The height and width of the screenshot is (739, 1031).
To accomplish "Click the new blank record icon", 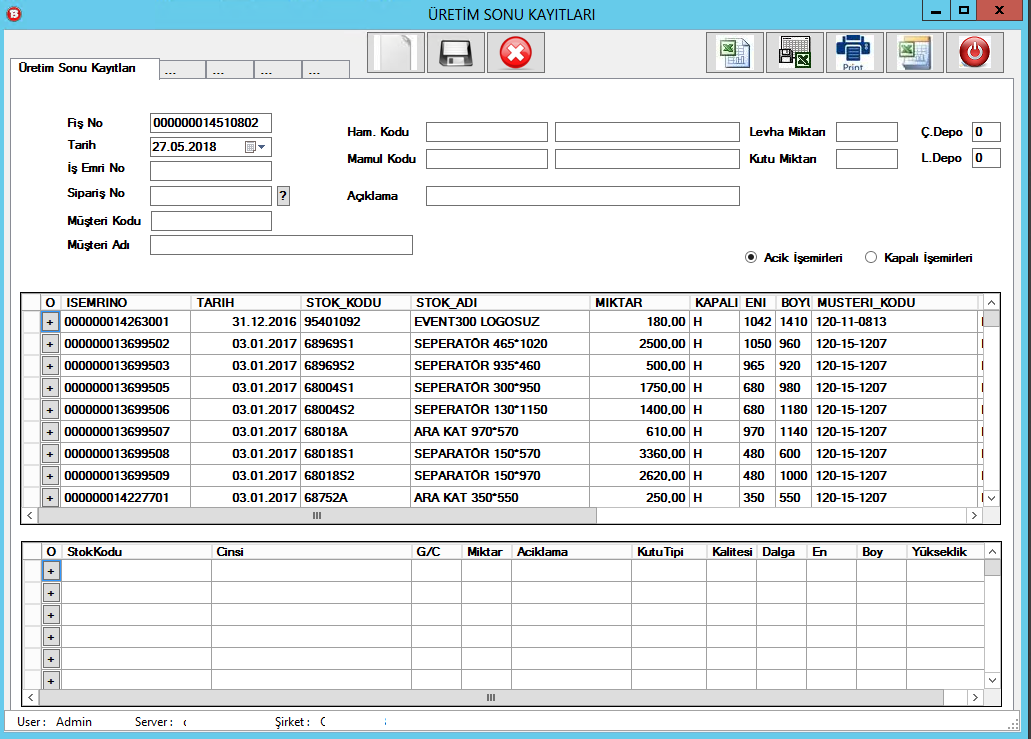I will 396,52.
